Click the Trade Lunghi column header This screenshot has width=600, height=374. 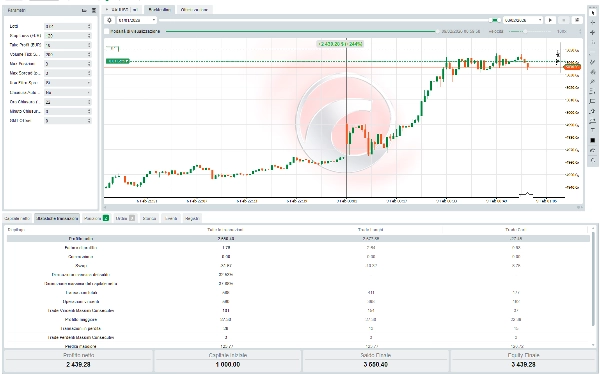(x=370, y=230)
